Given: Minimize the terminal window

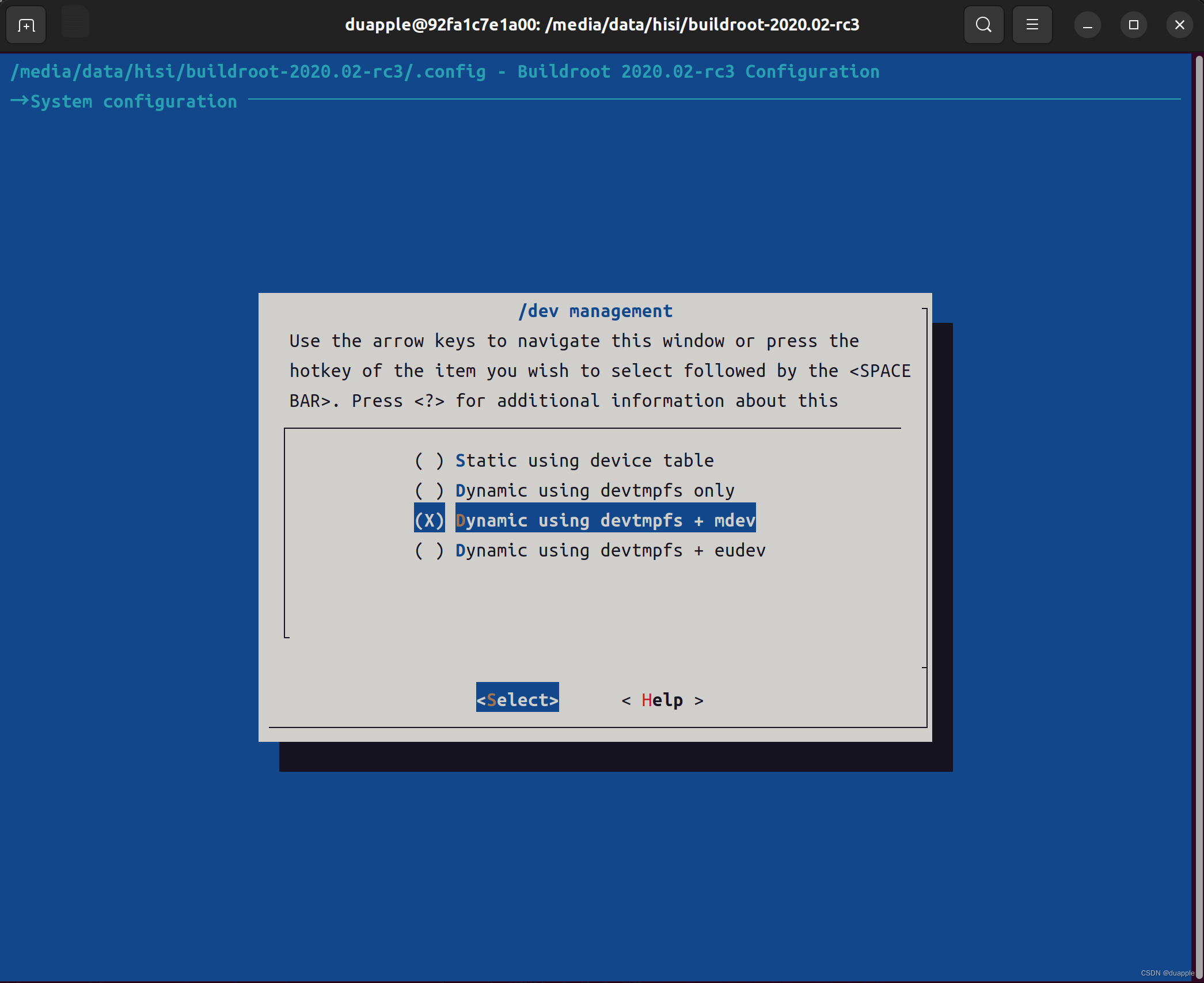Looking at the screenshot, I should click(x=1087, y=24).
